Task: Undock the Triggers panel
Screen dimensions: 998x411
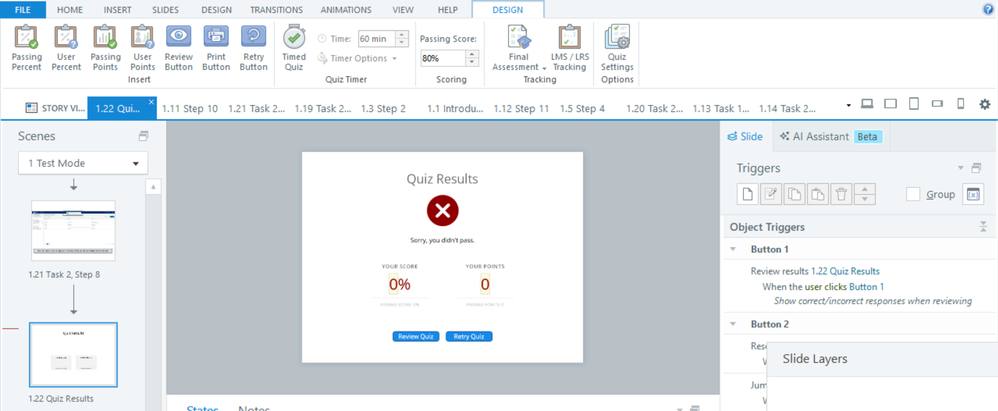Action: (977, 169)
